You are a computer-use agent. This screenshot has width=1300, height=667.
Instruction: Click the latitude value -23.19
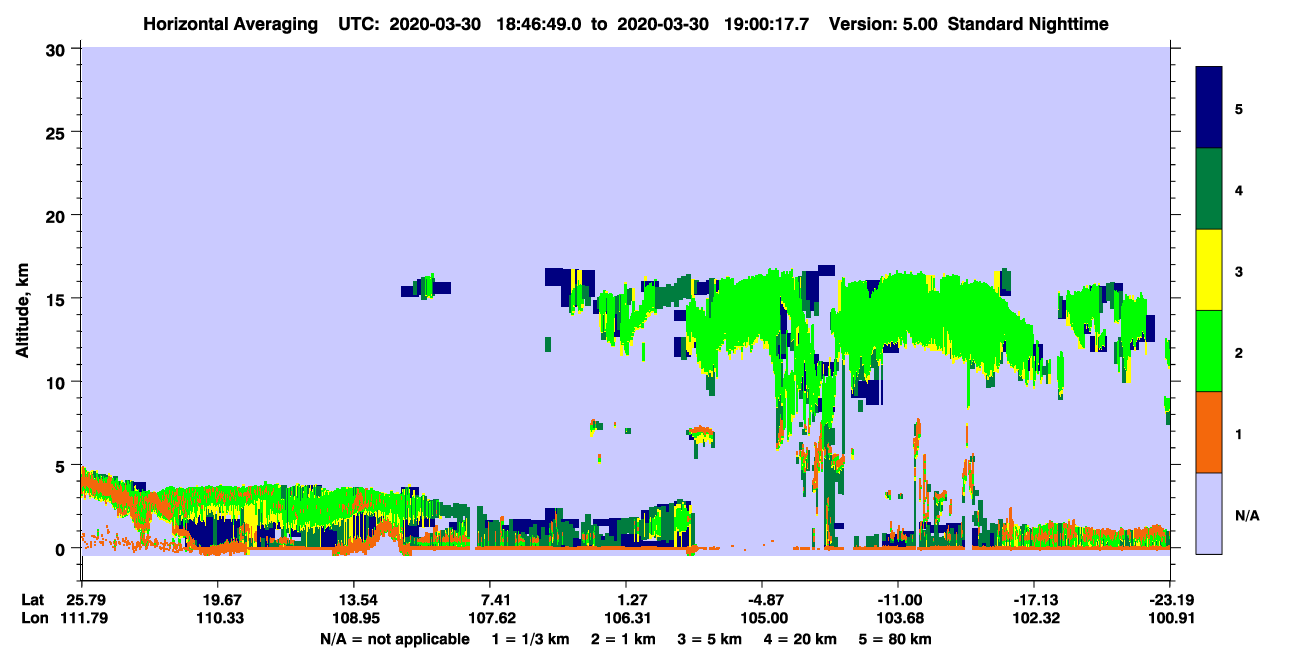[1170, 600]
